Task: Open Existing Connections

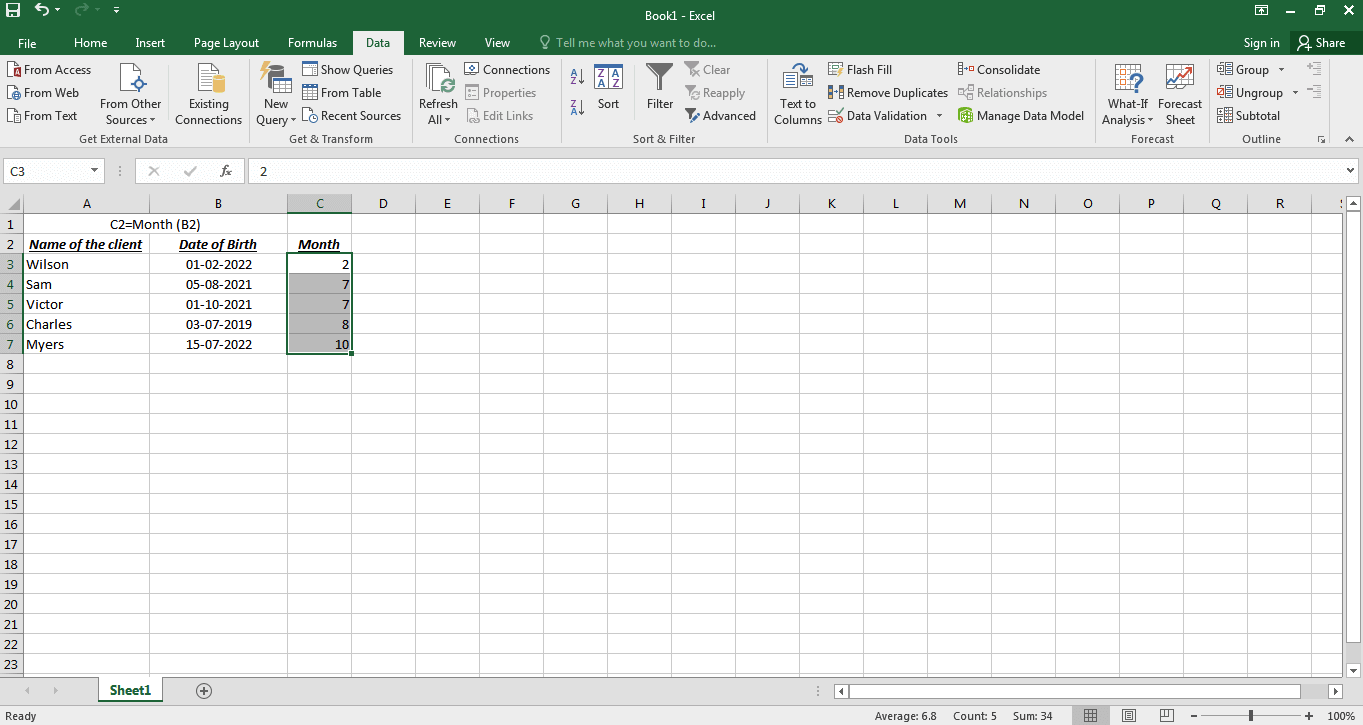Action: pyautogui.click(x=208, y=95)
